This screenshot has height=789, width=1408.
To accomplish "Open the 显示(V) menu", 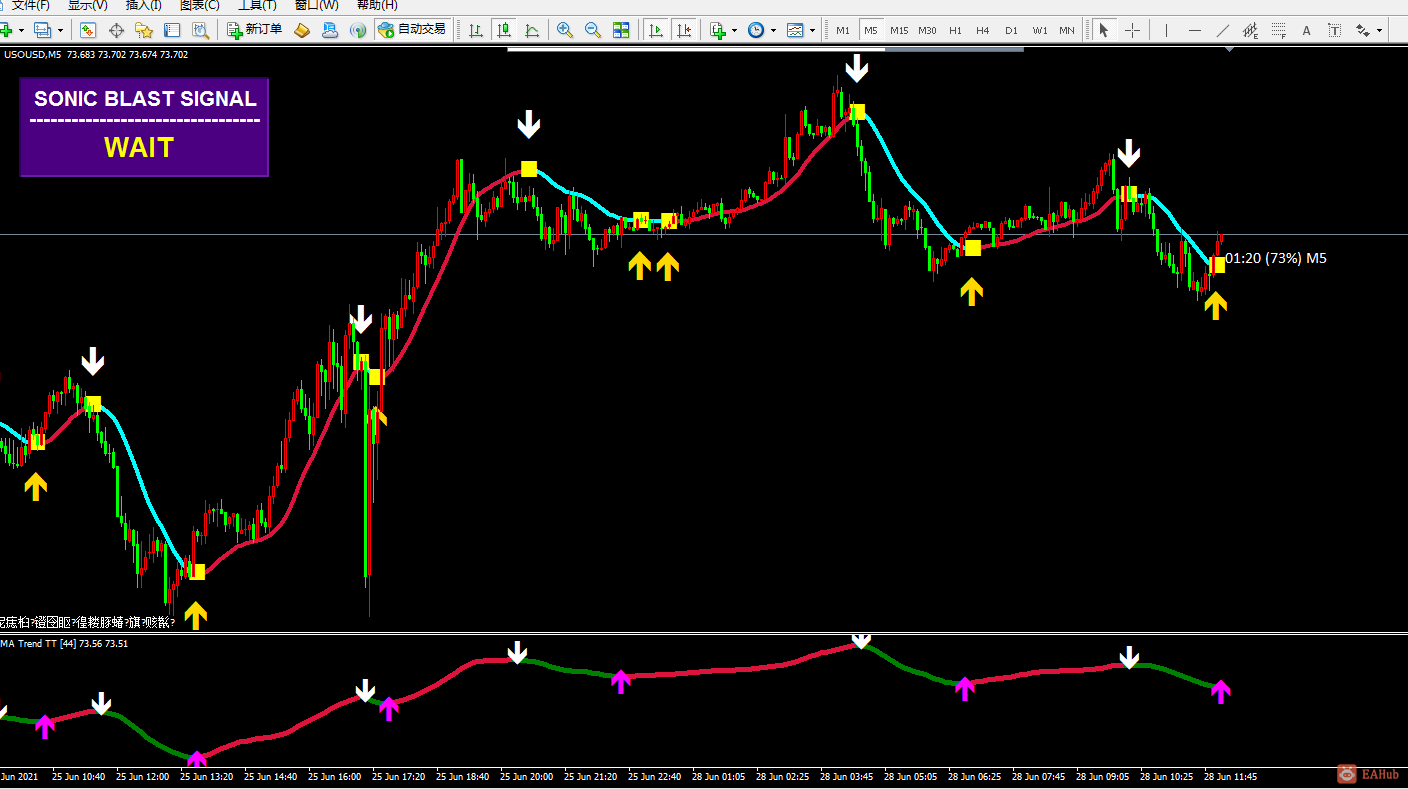I will pyautogui.click(x=87, y=5).
